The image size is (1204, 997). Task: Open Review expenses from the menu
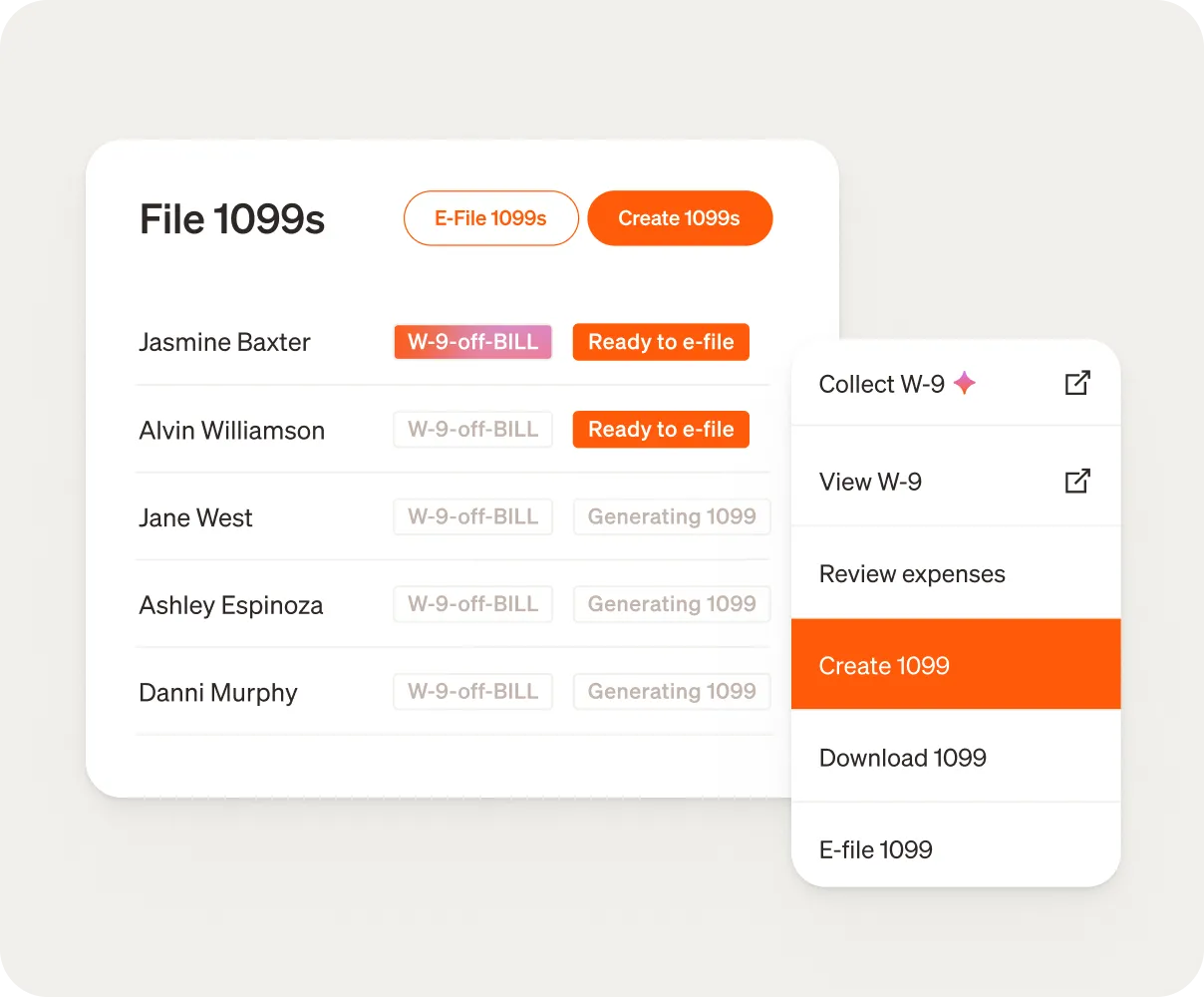point(956,574)
